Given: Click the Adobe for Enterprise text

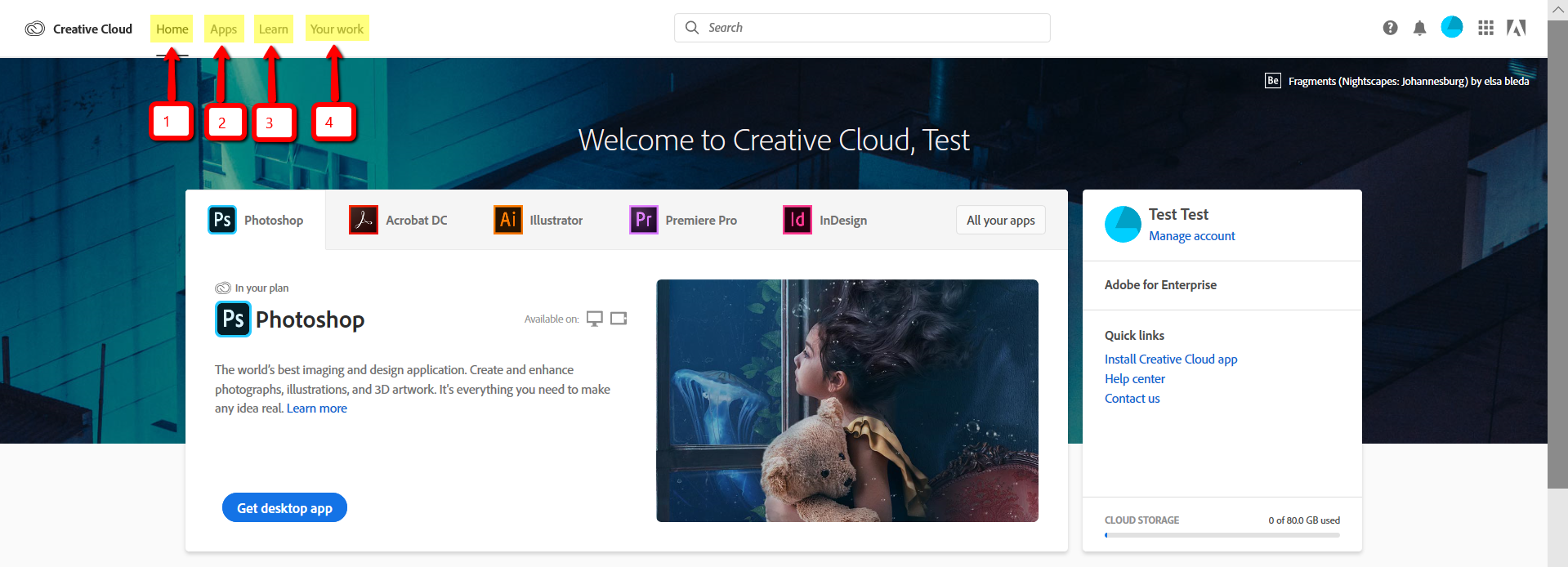Looking at the screenshot, I should [1160, 285].
